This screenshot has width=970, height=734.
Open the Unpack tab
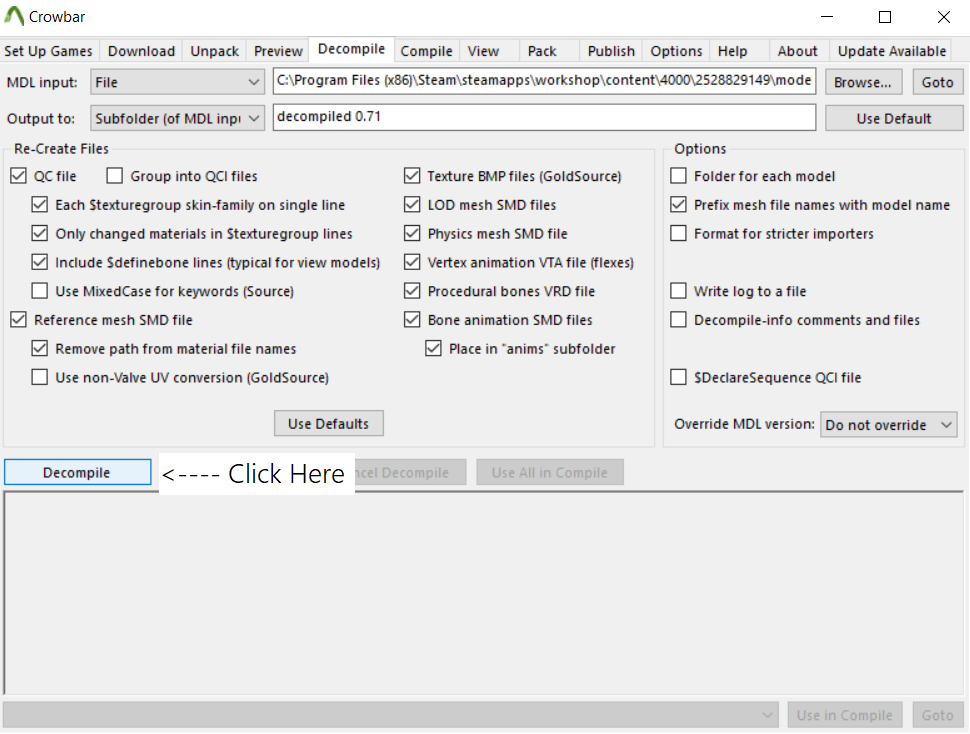(x=214, y=51)
